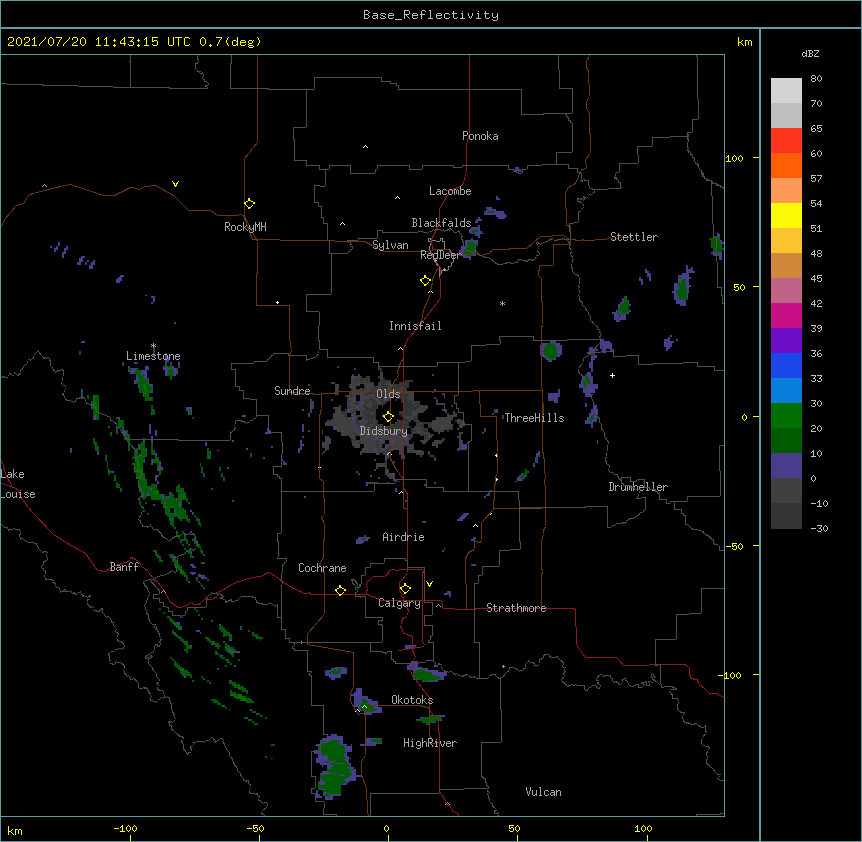Click the dBZ legend heading

810,53
